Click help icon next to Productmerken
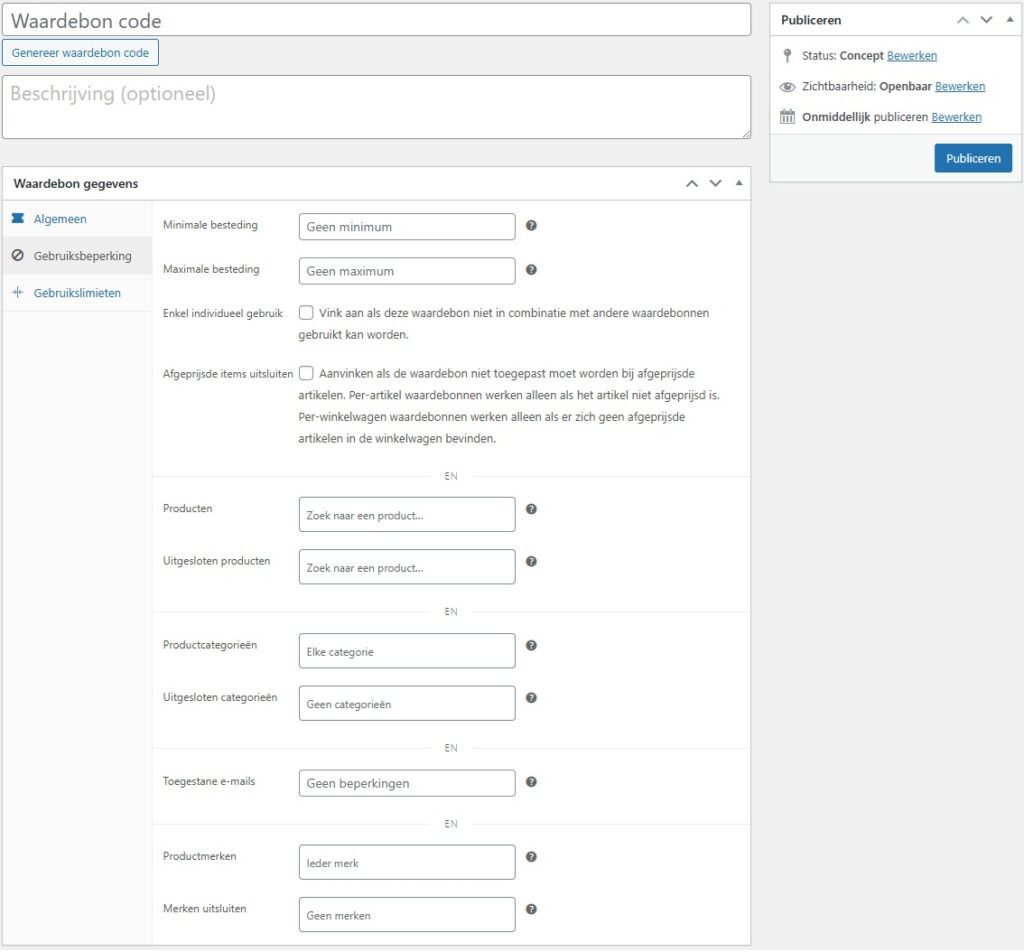 [x=531, y=857]
